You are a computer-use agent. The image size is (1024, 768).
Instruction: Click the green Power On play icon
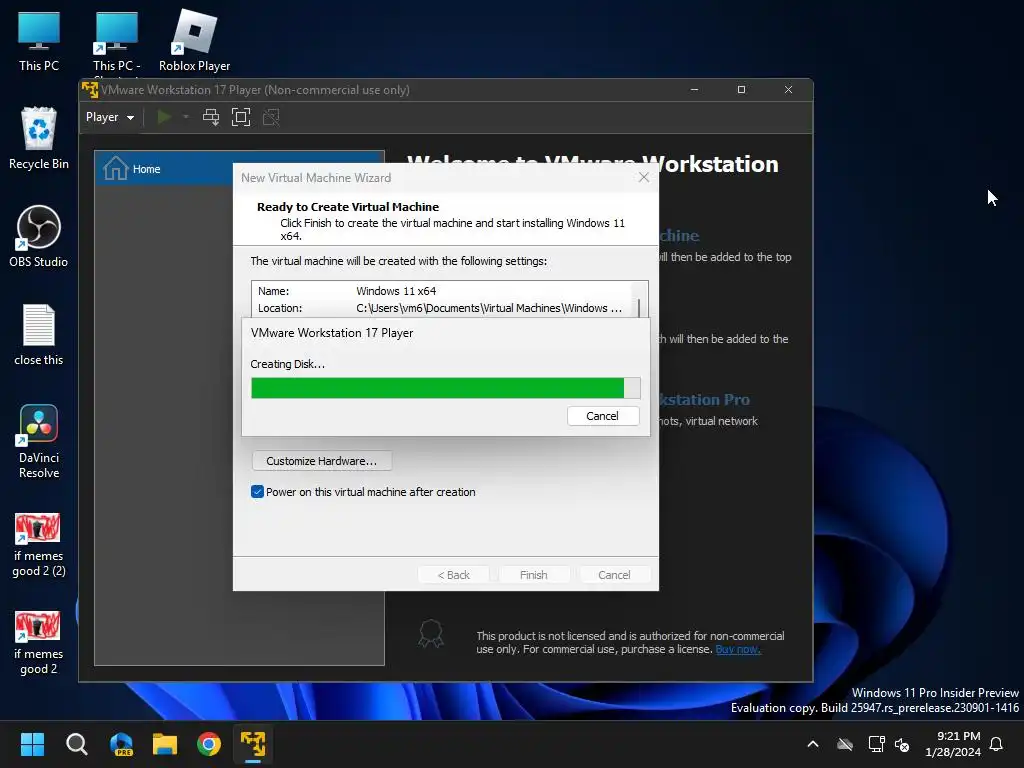(164, 117)
